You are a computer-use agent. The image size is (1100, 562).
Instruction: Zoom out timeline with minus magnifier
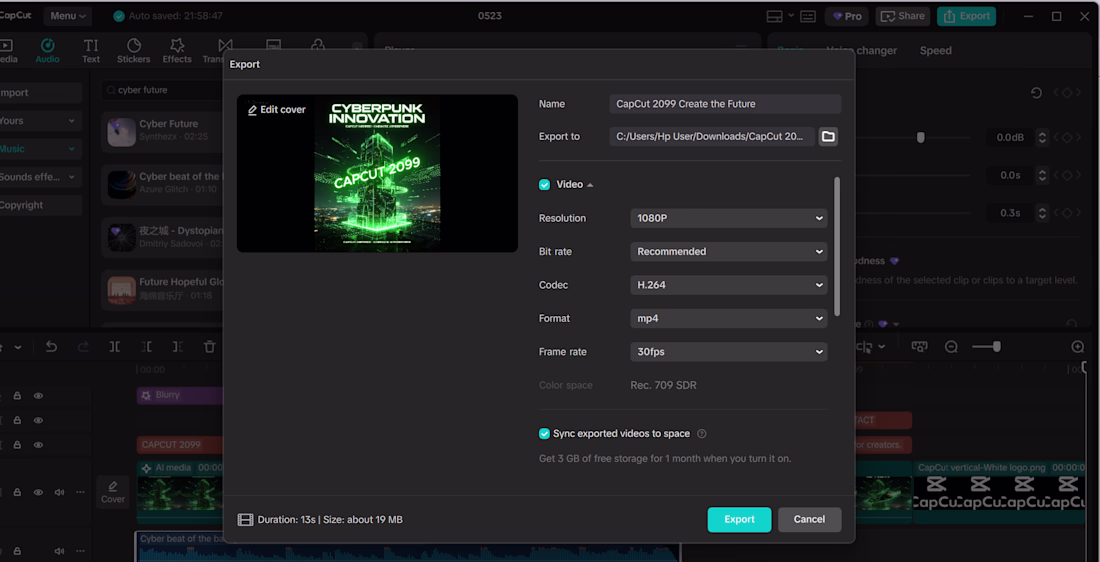(951, 347)
